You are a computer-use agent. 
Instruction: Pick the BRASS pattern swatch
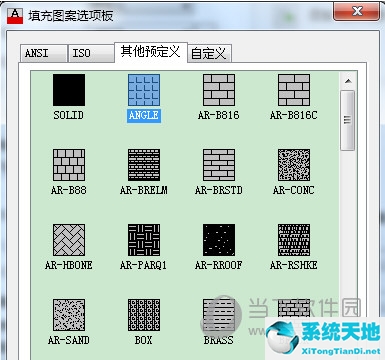[219, 315]
